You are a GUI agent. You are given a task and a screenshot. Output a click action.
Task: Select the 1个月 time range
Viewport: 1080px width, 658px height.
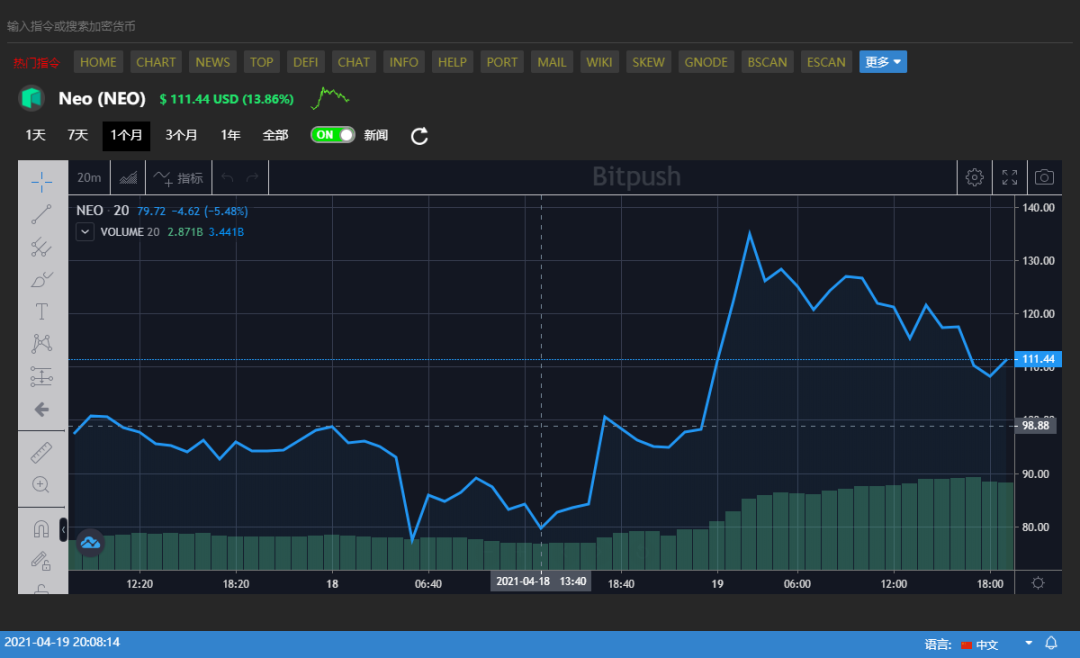pos(126,136)
